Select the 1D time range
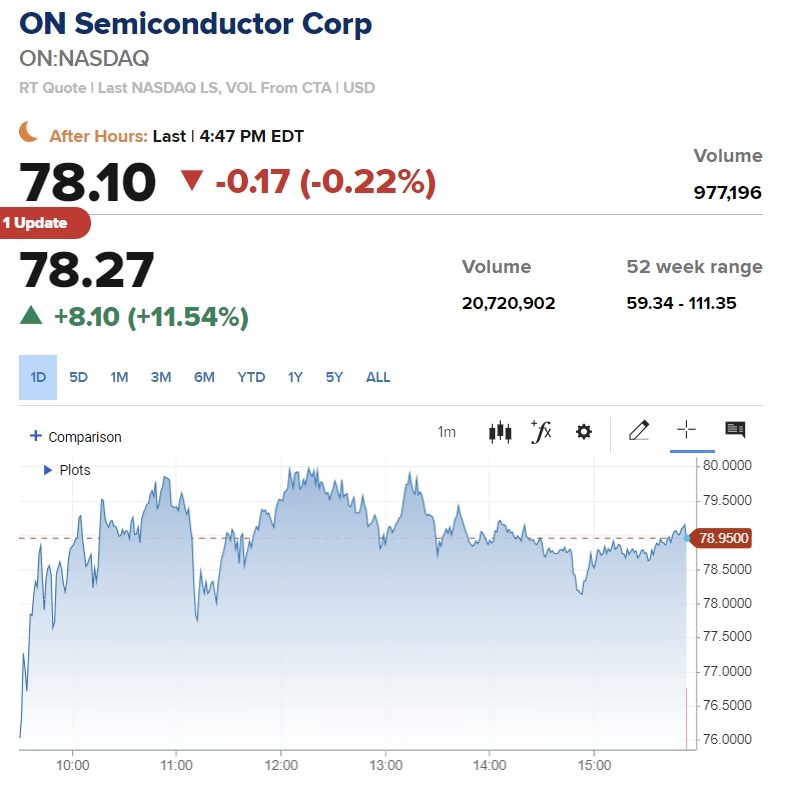Image resolution: width=791 pixels, height=788 pixels. [x=38, y=377]
